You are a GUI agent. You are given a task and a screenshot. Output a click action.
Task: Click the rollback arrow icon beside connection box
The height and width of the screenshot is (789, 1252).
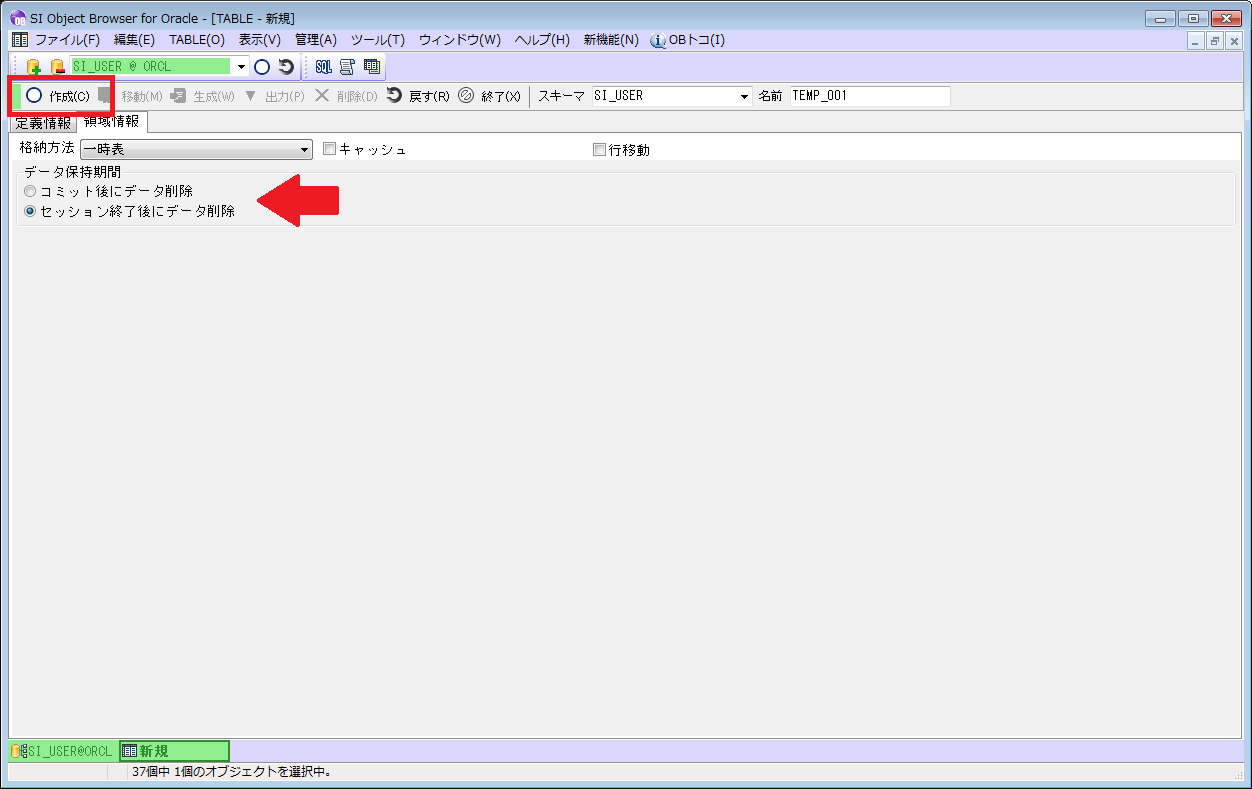pyautogui.click(x=286, y=67)
